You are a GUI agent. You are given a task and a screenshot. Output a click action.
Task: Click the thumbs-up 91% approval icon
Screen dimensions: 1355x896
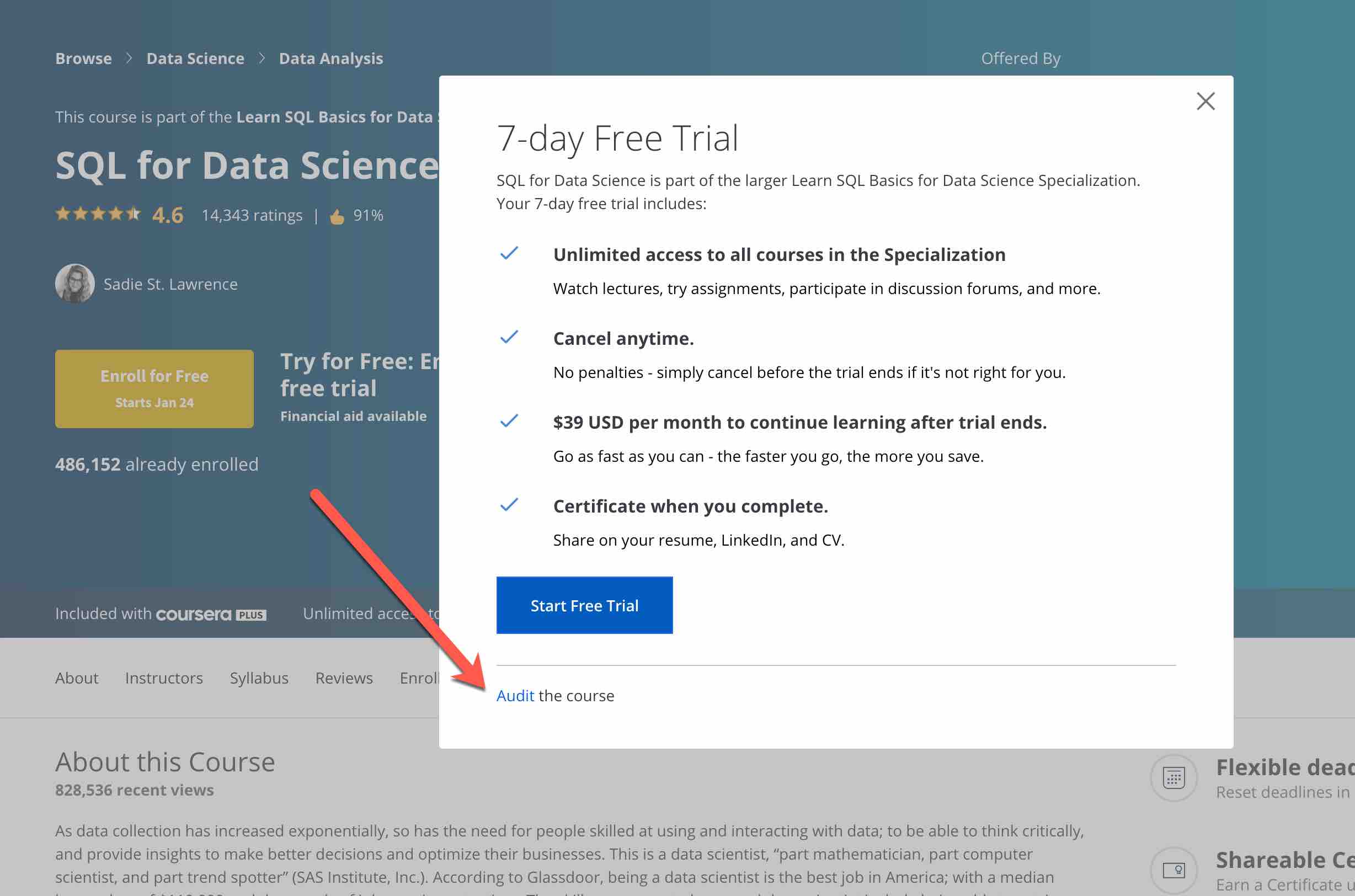337,215
